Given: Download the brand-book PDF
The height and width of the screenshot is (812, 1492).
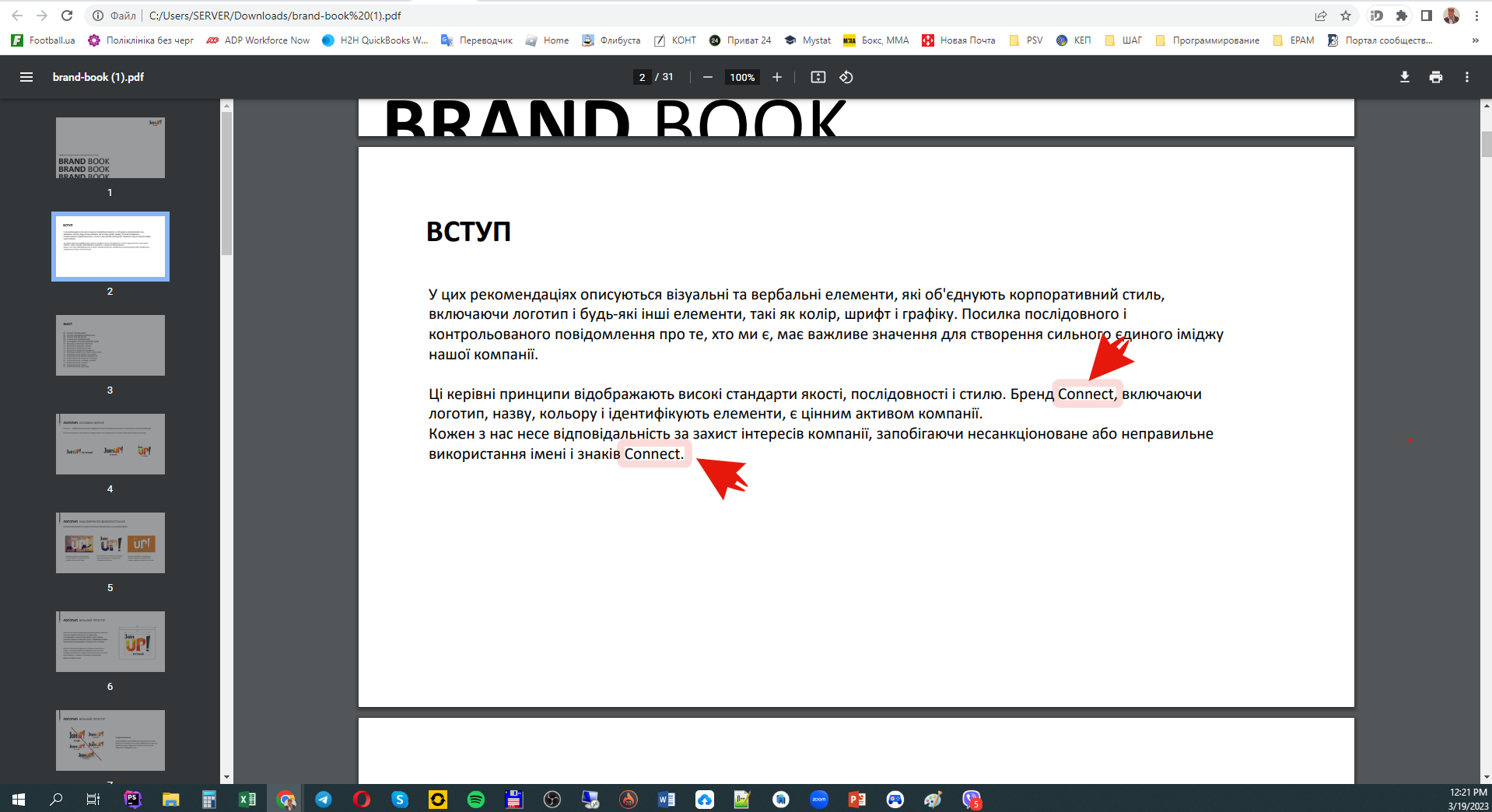Looking at the screenshot, I should click(x=1405, y=77).
